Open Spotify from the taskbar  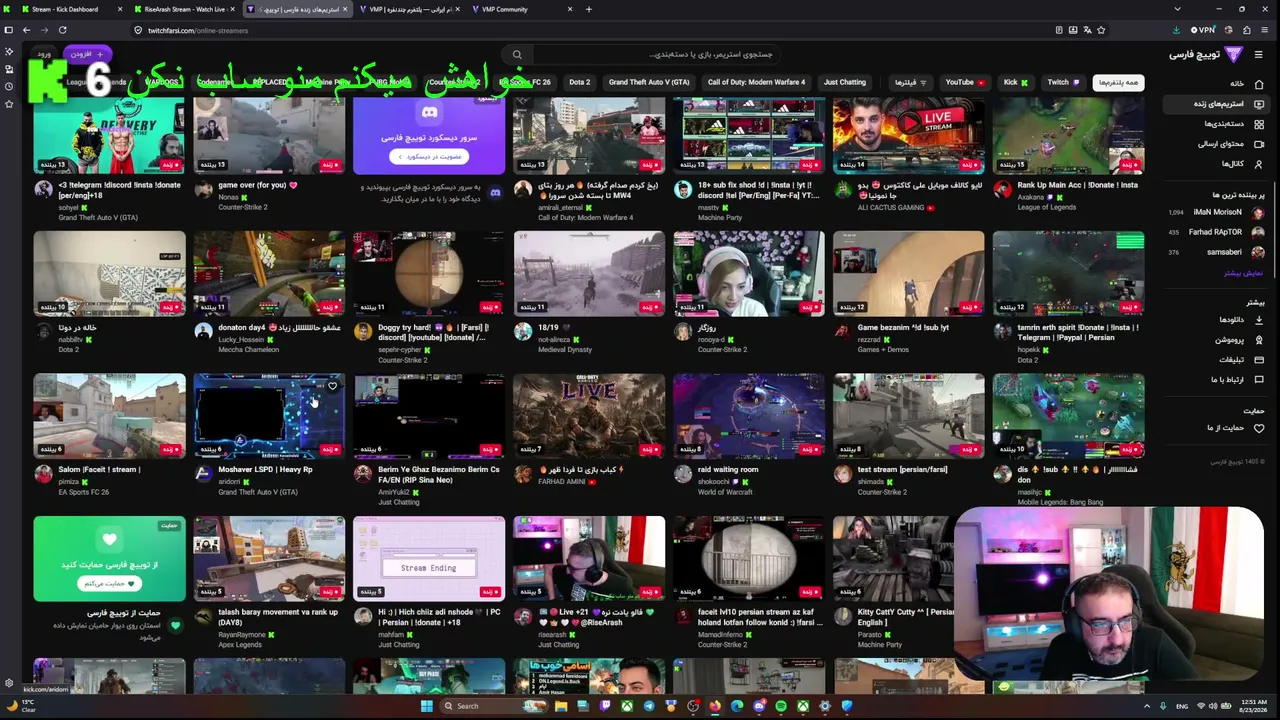781,706
